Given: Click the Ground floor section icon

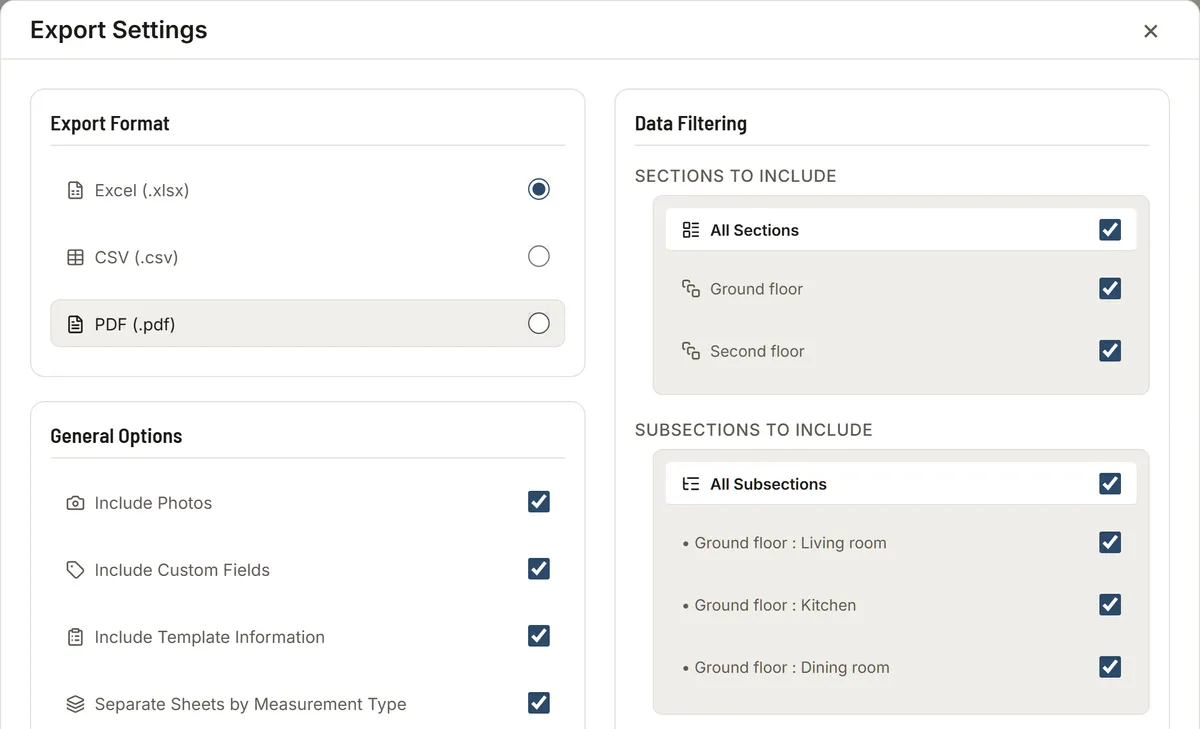Looking at the screenshot, I should 691,289.
